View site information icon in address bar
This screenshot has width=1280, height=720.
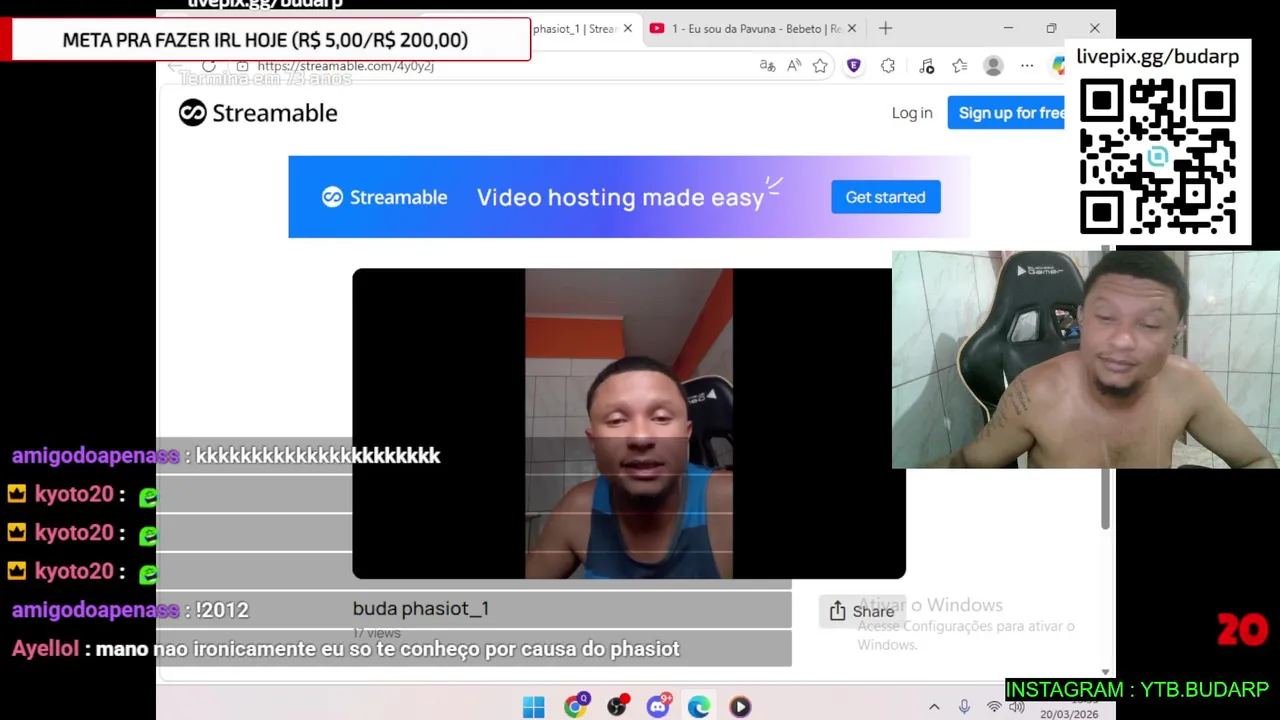[x=242, y=66]
